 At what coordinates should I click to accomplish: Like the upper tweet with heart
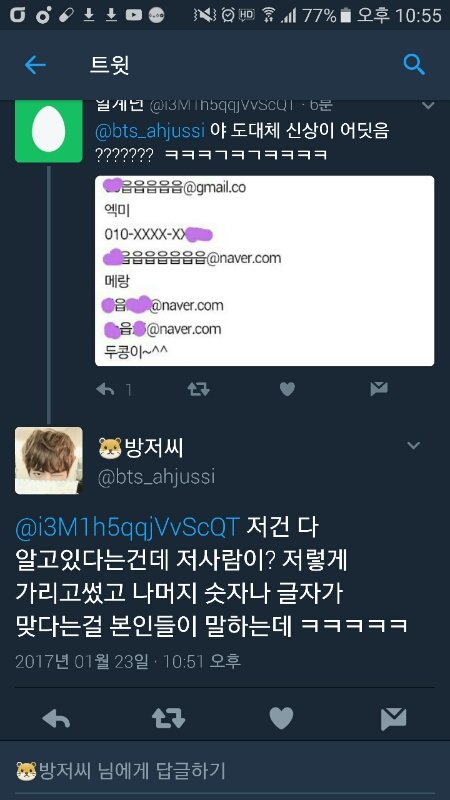pos(287,390)
